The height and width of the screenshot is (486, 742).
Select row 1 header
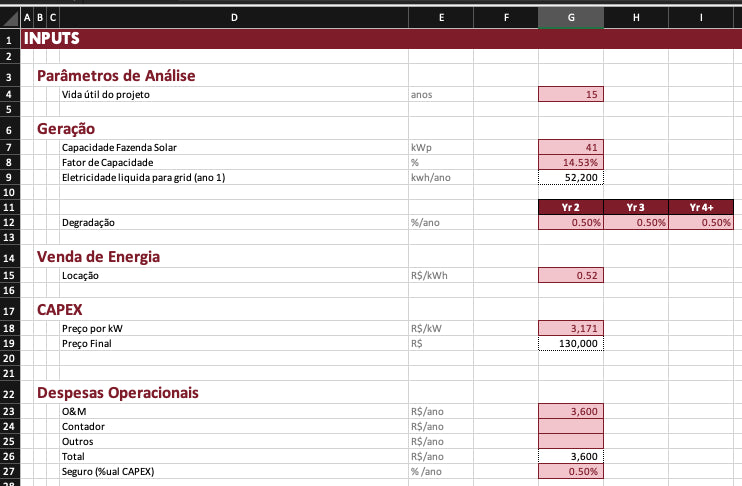[9, 39]
